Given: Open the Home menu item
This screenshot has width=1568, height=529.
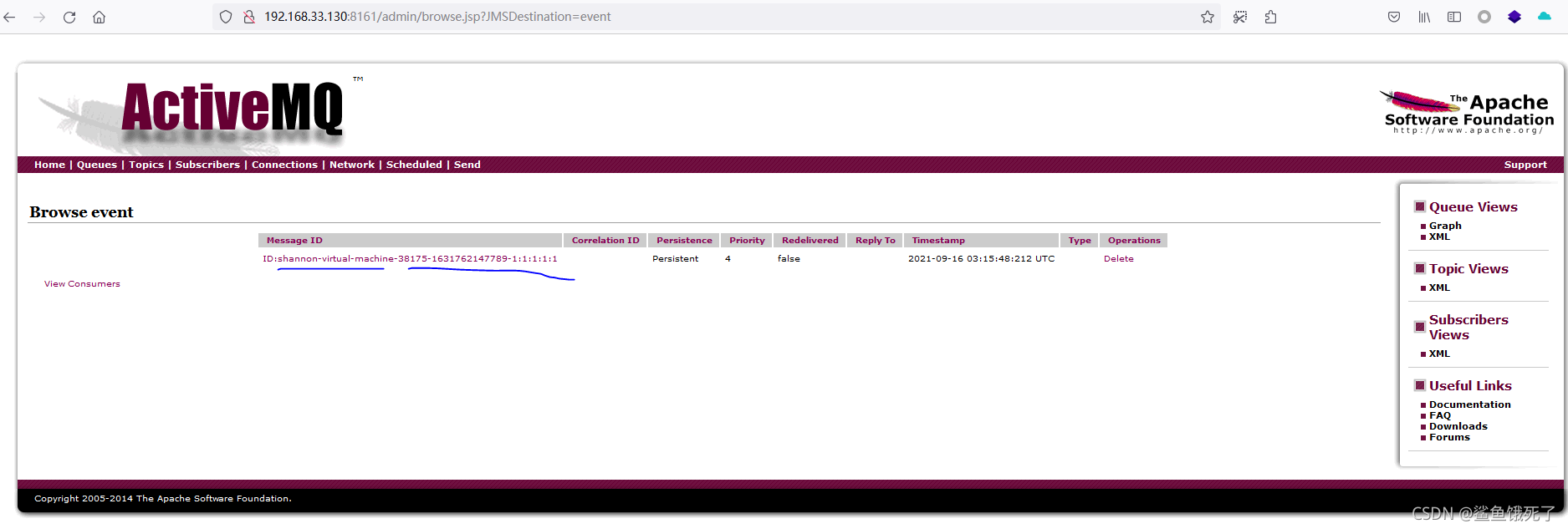Looking at the screenshot, I should tap(49, 165).
